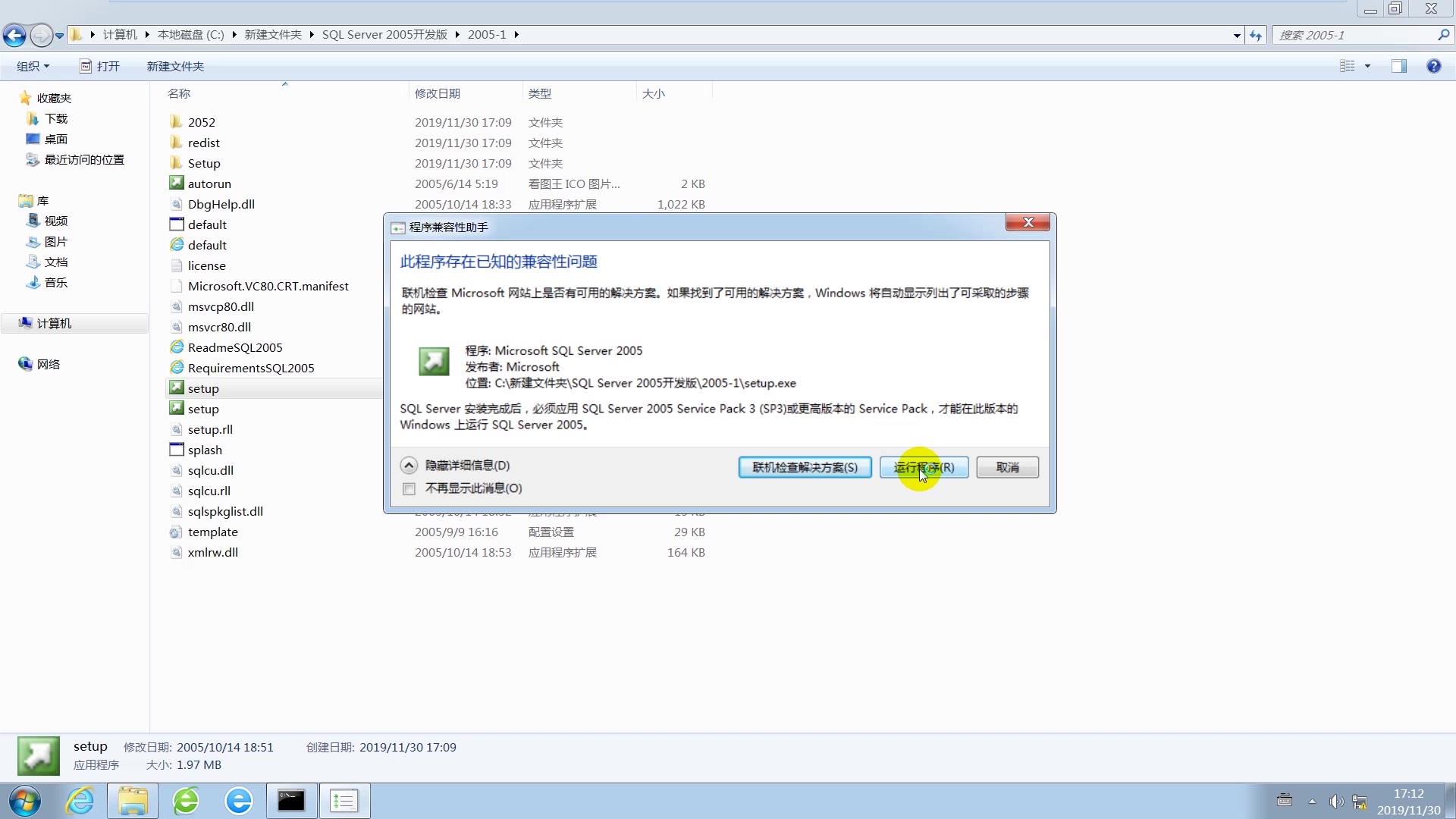The image size is (1456, 819).
Task: Sort by the 名称 column header
Action: (179, 94)
